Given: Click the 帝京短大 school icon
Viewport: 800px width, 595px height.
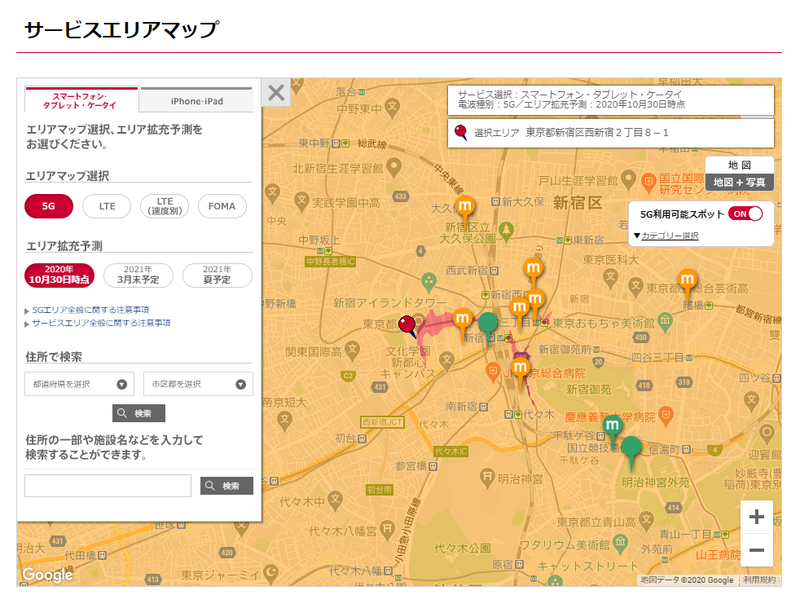Looking at the screenshot, I should click(285, 419).
